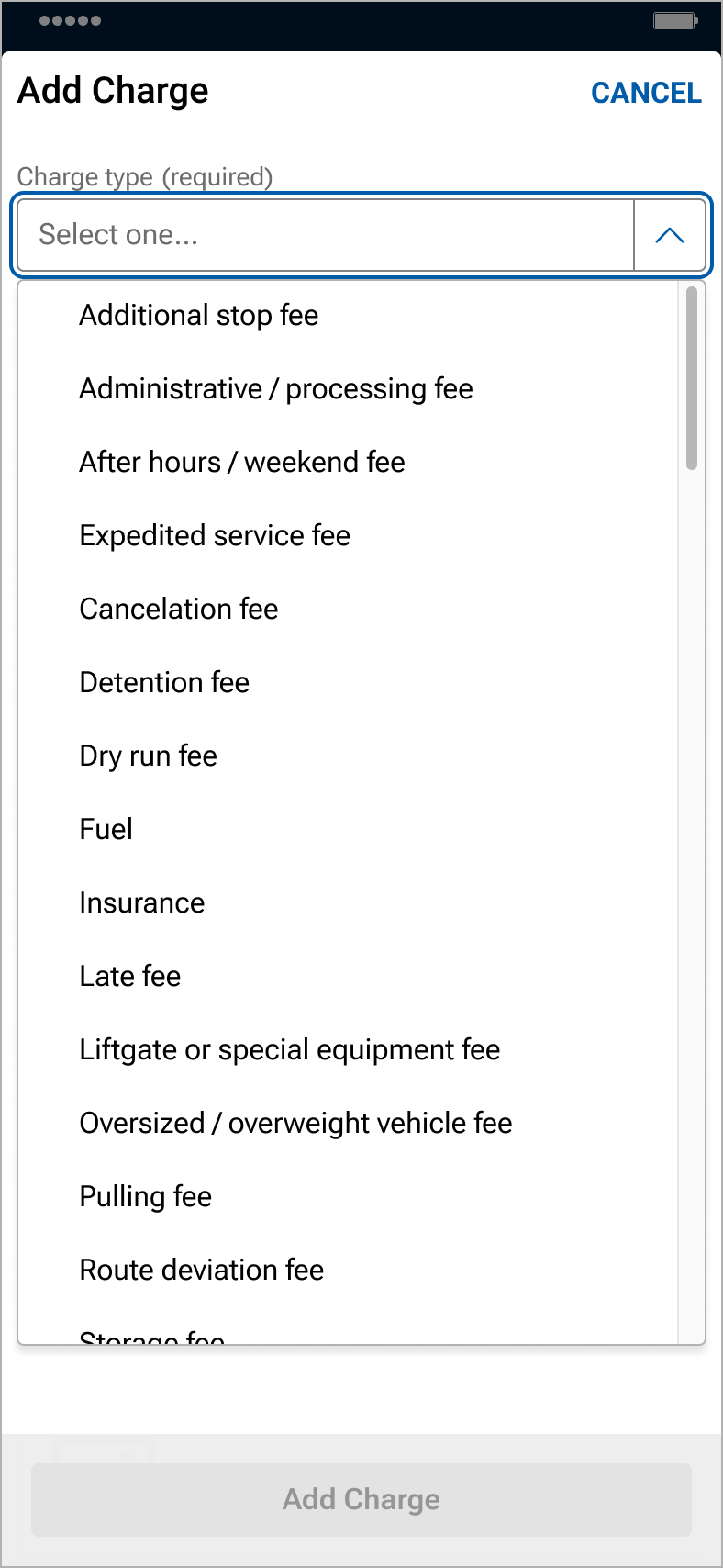Pick Liftgate or special equipment fee

pos(290,1050)
